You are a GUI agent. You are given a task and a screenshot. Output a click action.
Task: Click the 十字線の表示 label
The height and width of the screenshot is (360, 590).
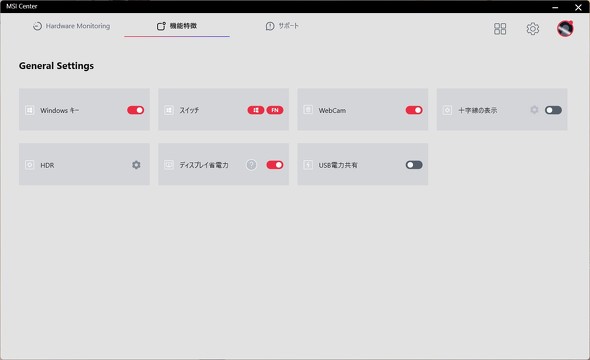click(x=477, y=110)
